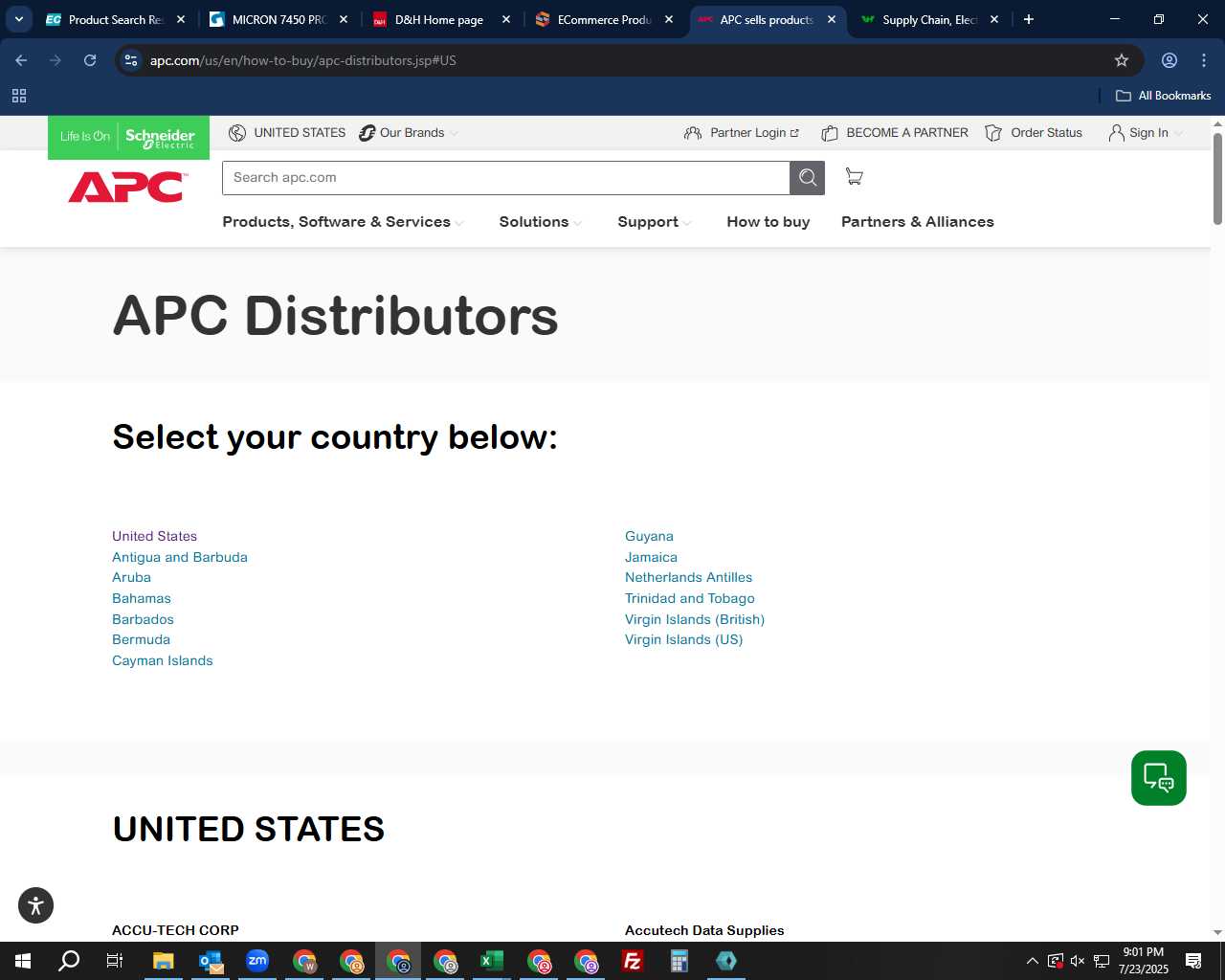View site information icon in address bar
1225x980 pixels.
tap(131, 60)
